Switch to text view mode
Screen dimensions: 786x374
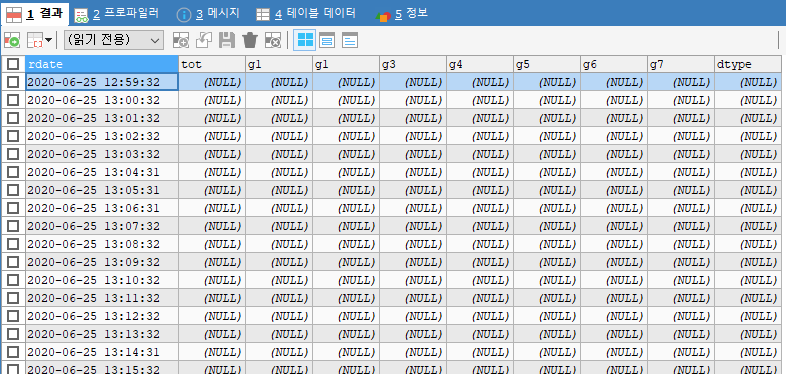click(350, 40)
